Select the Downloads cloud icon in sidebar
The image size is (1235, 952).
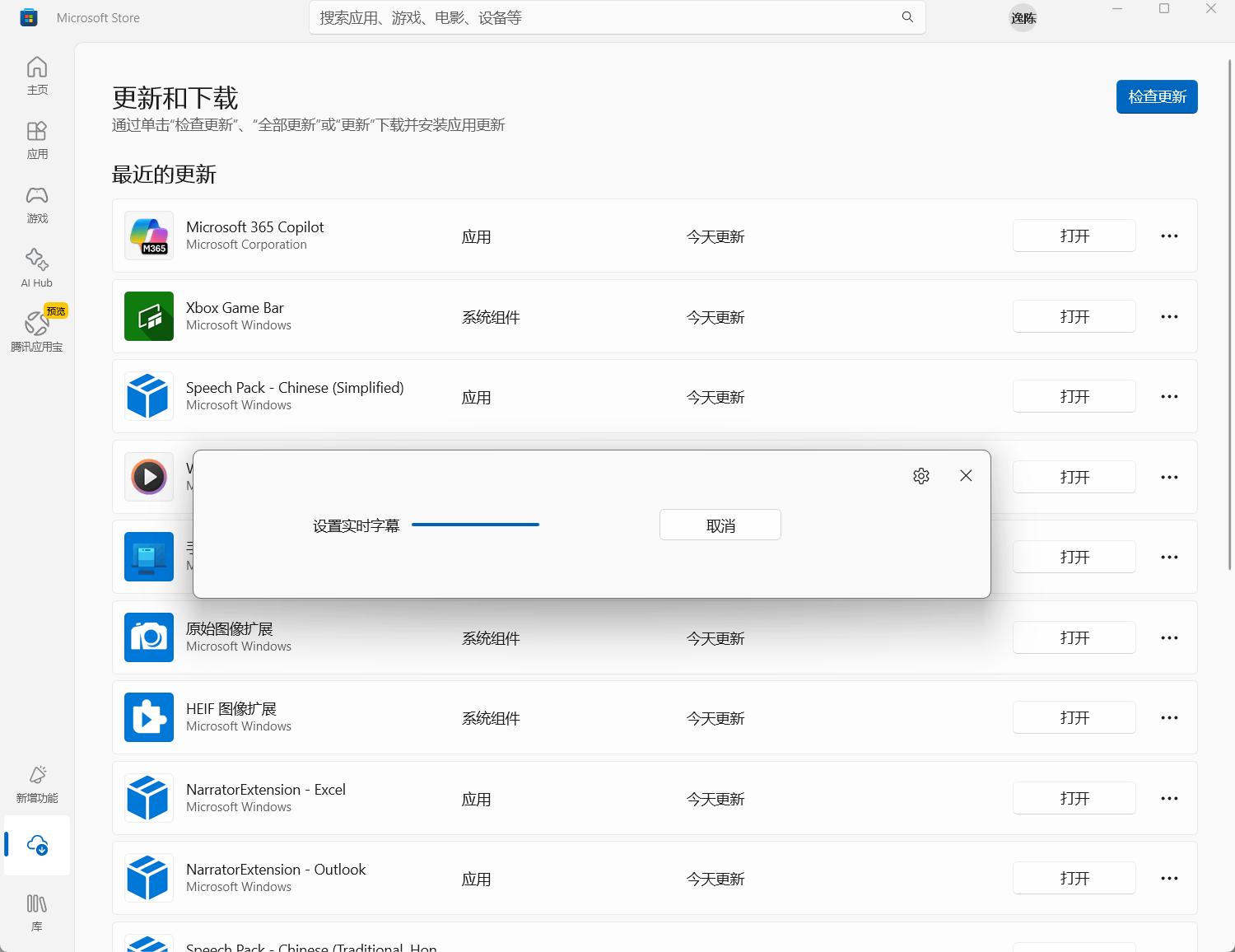[37, 845]
